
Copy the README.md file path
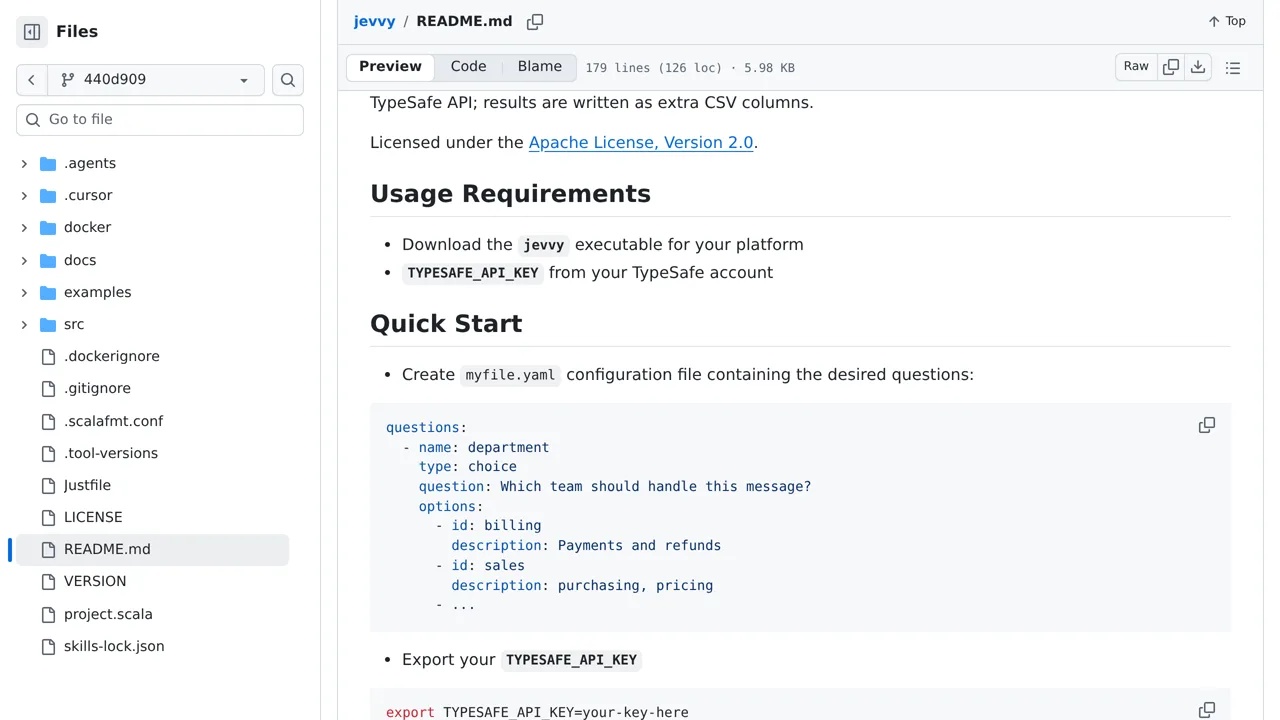535,22
